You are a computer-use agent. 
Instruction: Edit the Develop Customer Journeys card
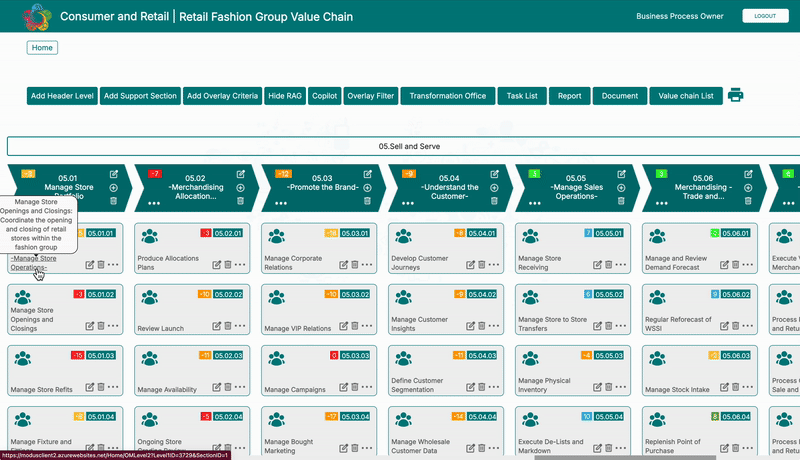[470, 265]
